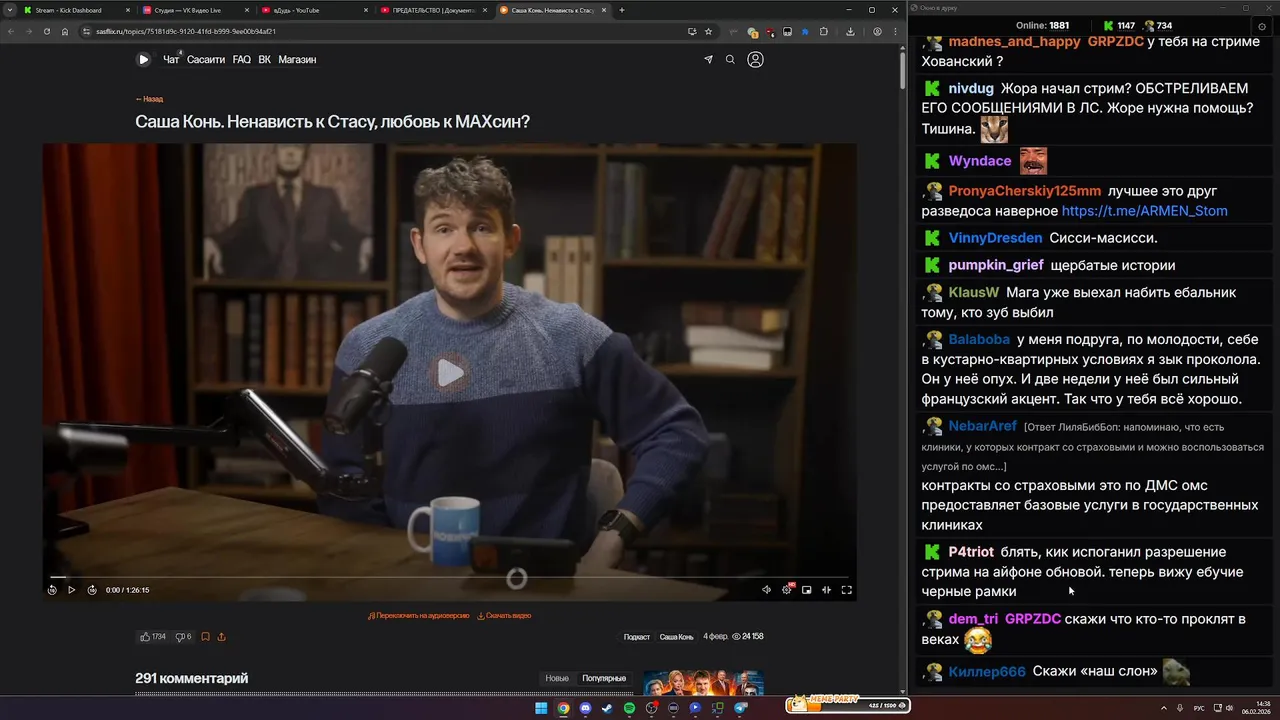The height and width of the screenshot is (720, 1280).
Task: Switch to Студия — VK Видео Live tab
Action: pos(195,10)
